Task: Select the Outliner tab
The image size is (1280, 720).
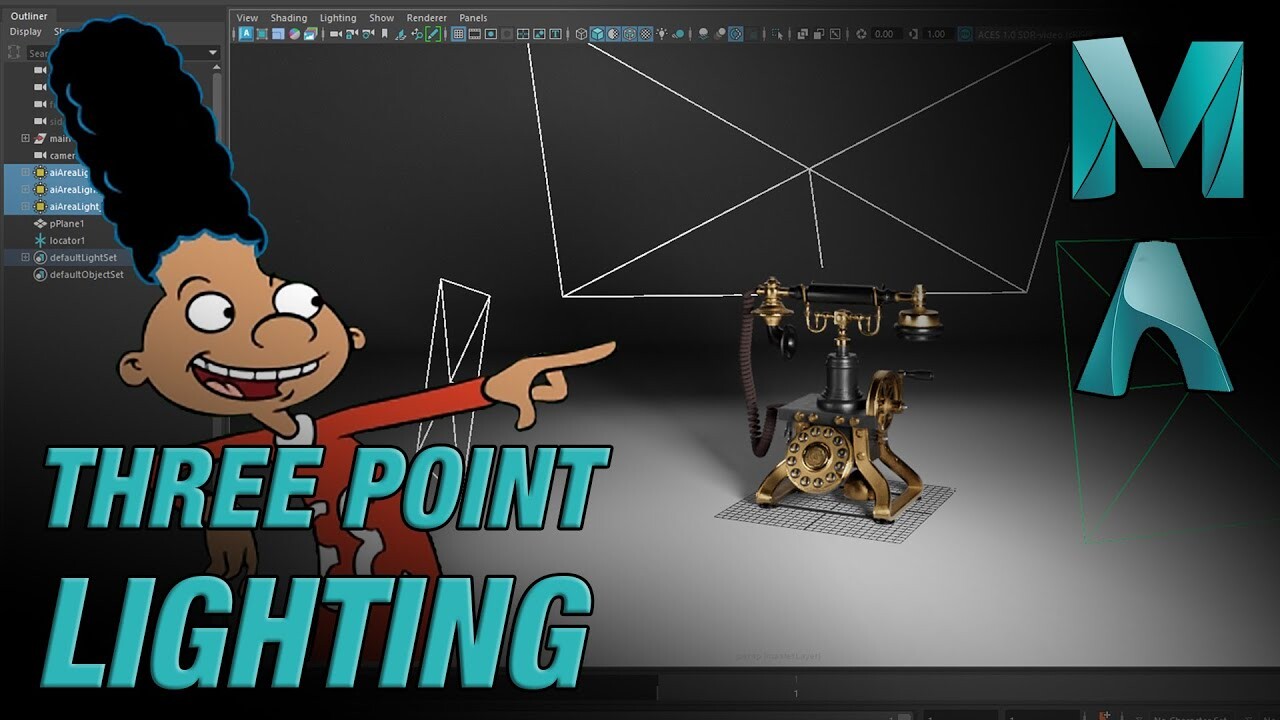Action: coord(29,16)
